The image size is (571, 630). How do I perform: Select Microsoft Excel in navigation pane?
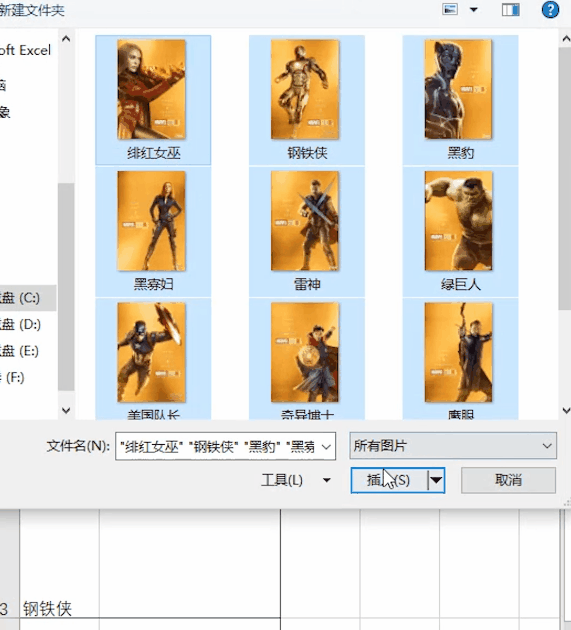click(x=27, y=50)
